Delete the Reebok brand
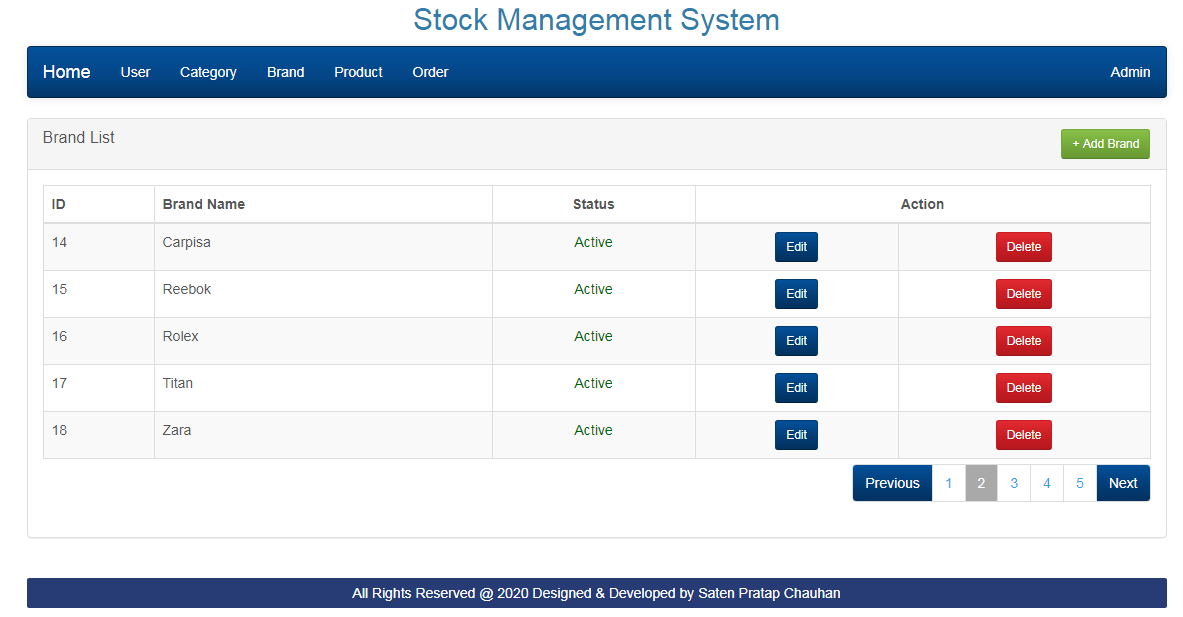This screenshot has height=617, width=1183. [x=1024, y=294]
